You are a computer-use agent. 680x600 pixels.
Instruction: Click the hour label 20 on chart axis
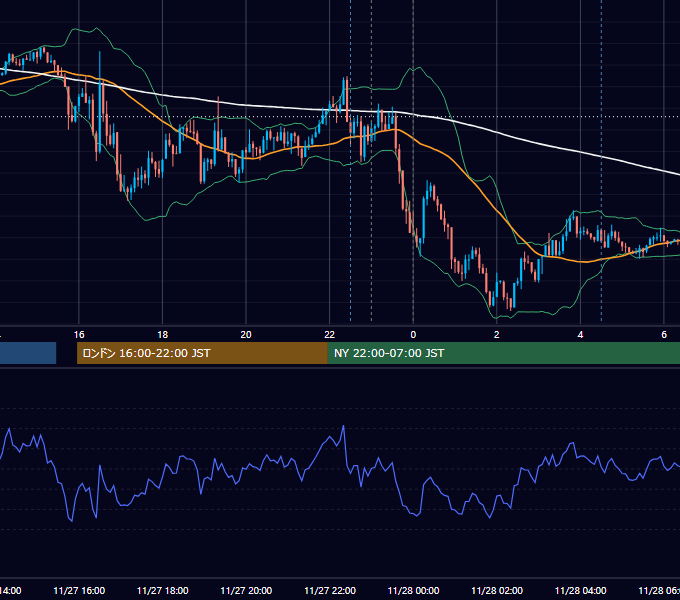[246, 335]
